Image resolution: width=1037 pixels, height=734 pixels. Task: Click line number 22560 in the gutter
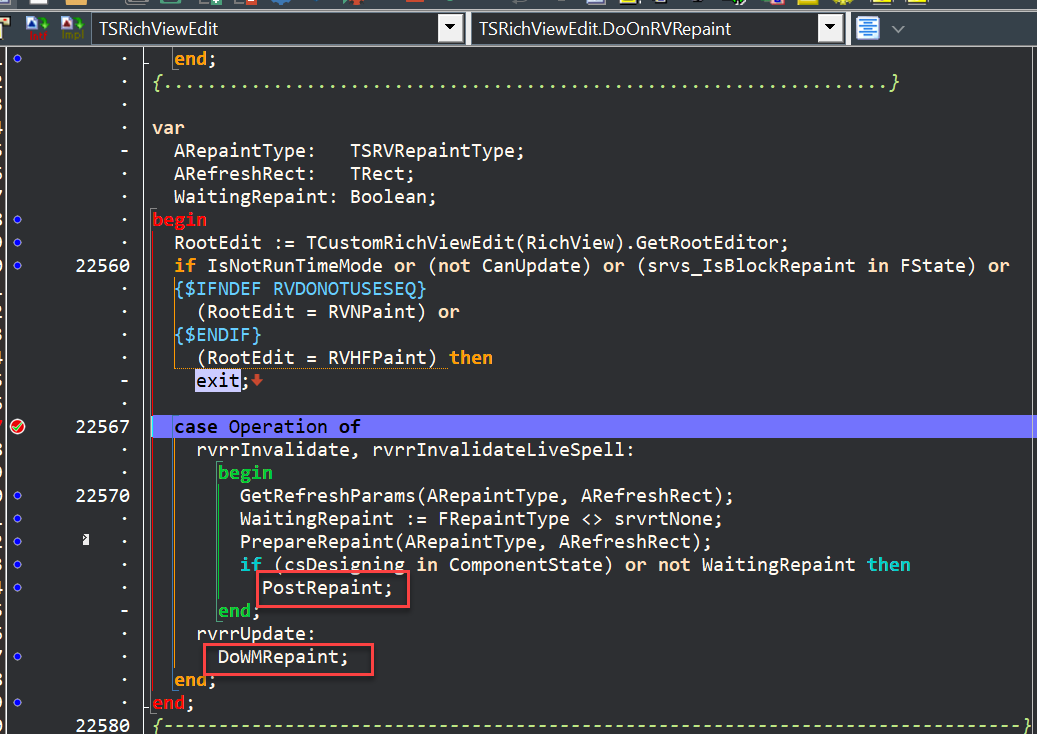103,266
